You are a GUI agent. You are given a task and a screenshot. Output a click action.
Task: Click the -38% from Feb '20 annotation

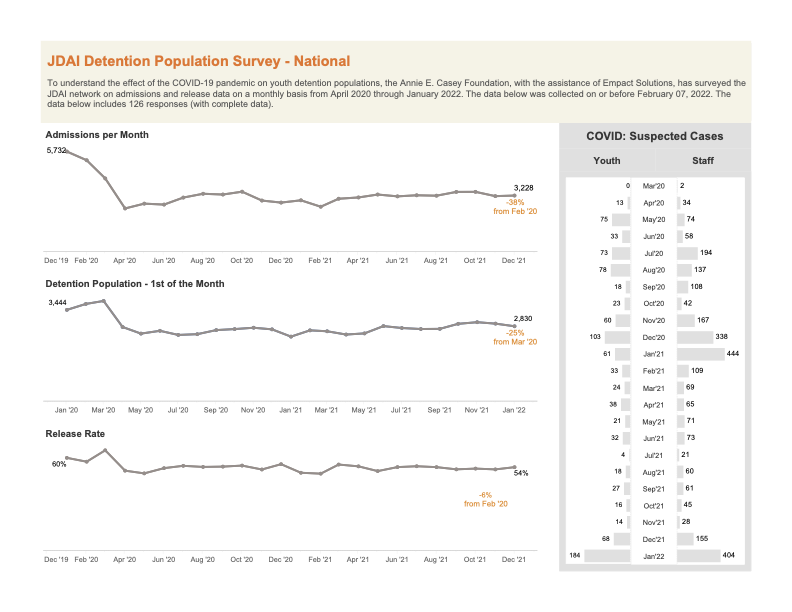tap(515, 207)
